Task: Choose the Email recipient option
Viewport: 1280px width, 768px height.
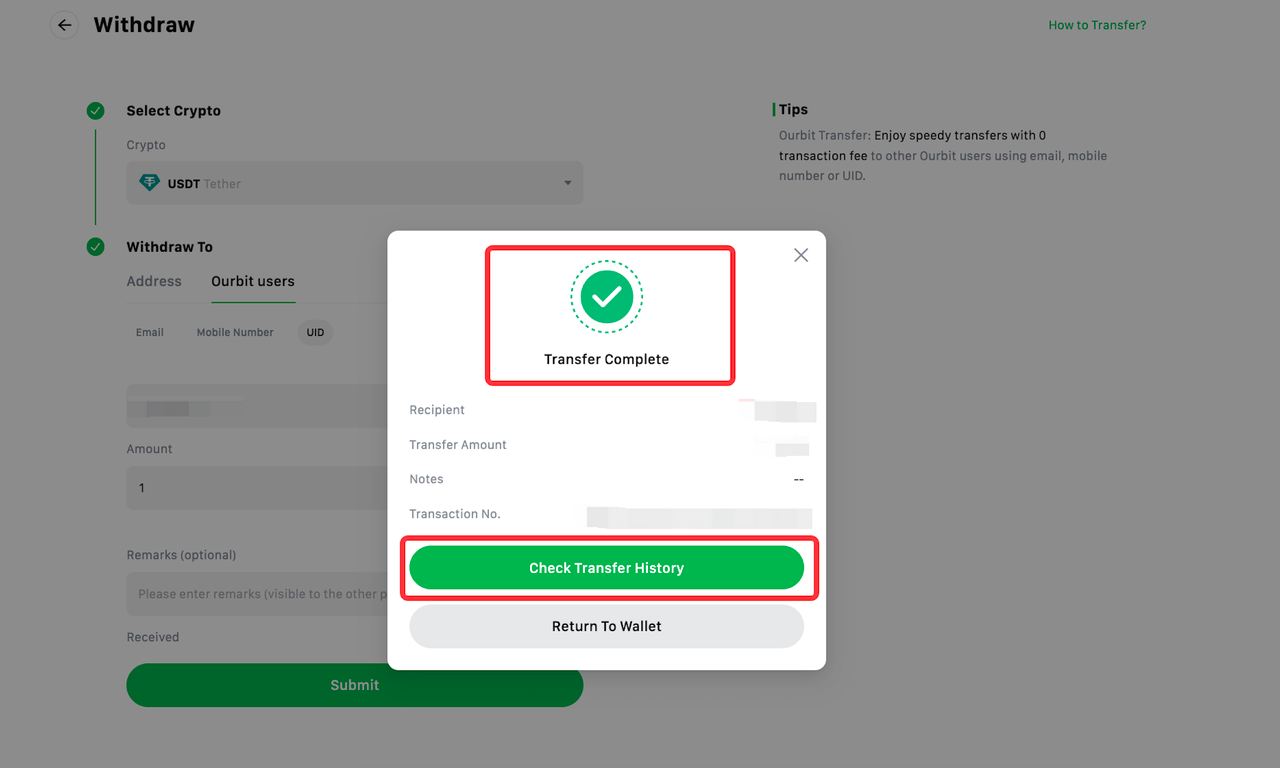Action: click(150, 332)
